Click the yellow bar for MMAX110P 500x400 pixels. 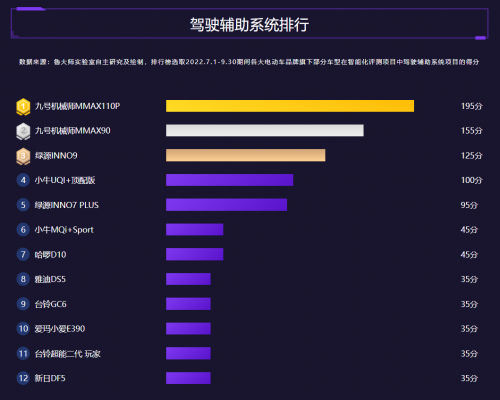(290, 106)
